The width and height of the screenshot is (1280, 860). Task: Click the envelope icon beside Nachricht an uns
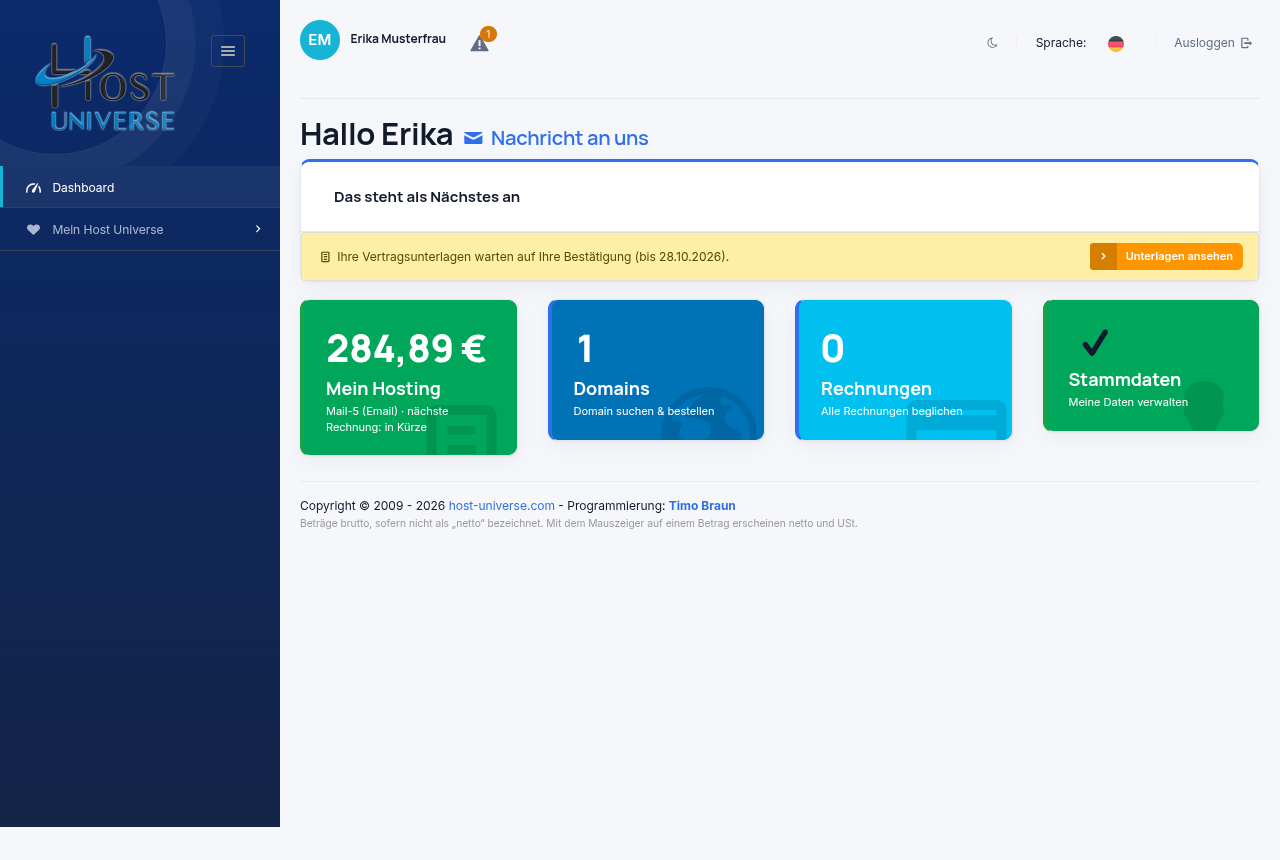473,138
